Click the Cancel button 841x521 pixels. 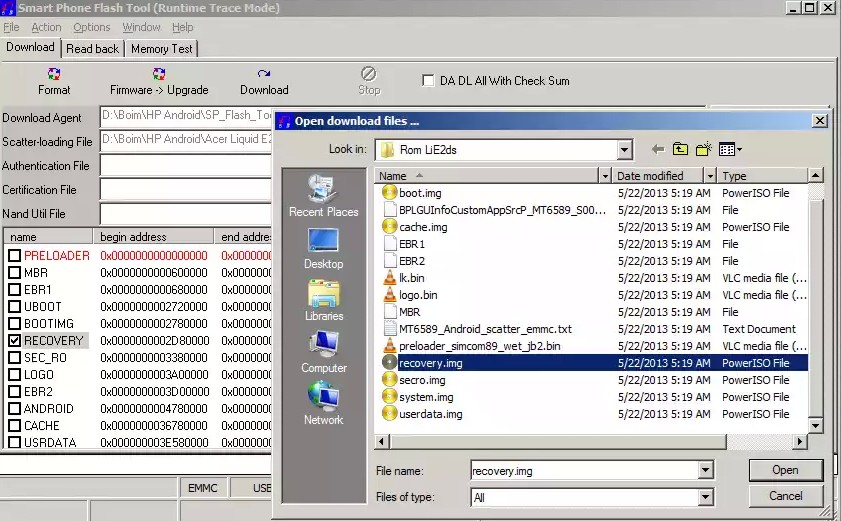coord(786,496)
